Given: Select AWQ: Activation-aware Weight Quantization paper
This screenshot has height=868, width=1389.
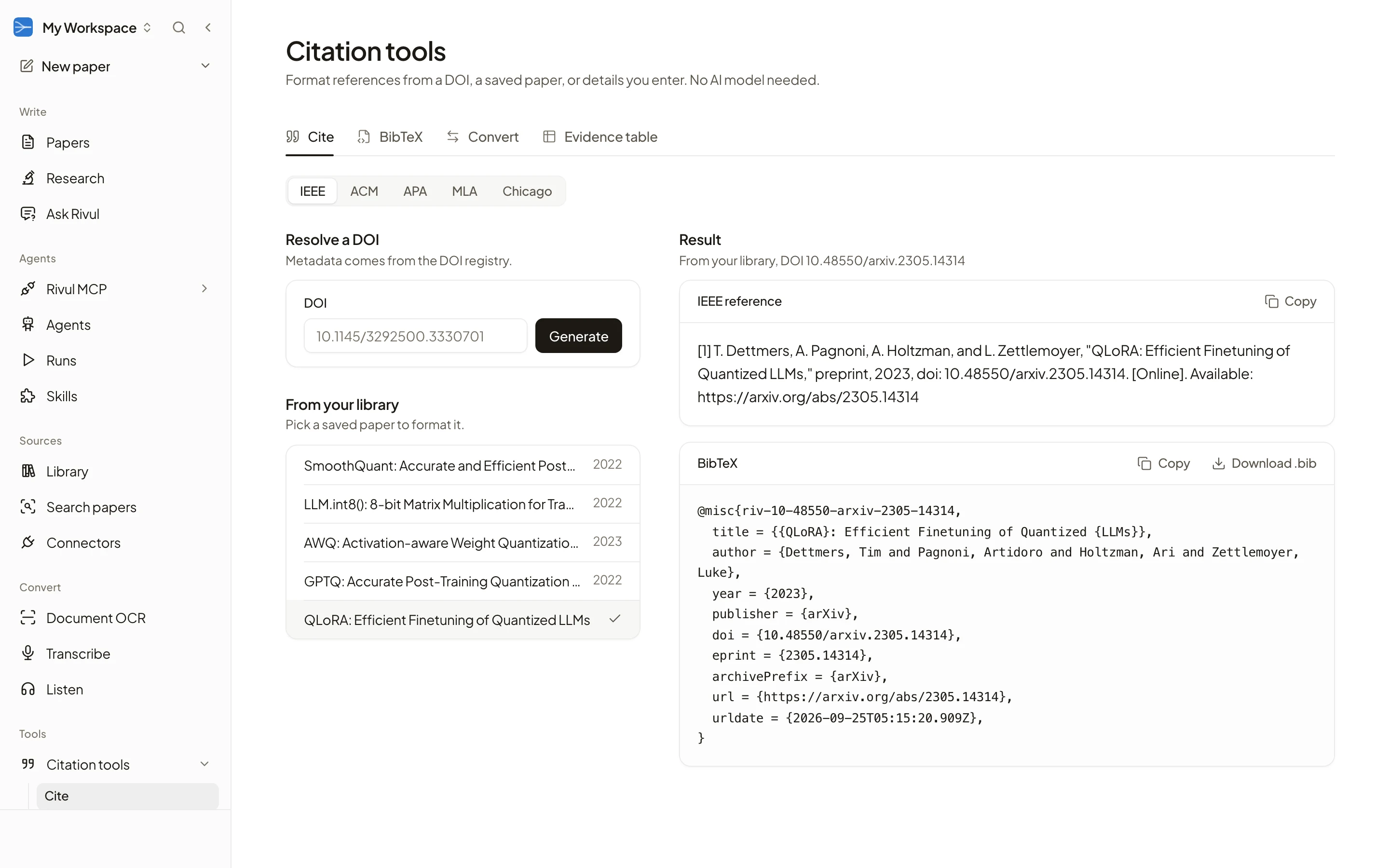Looking at the screenshot, I should click(463, 542).
